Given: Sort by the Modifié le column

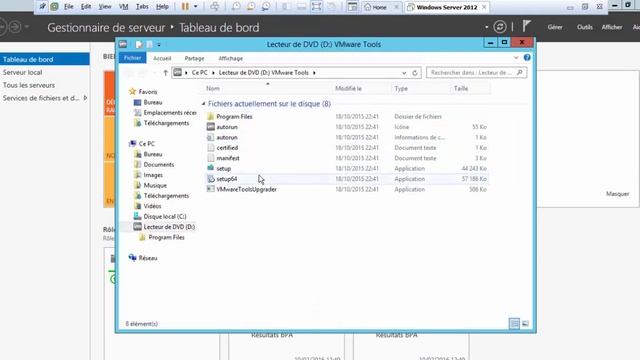Looking at the screenshot, I should click(348, 89).
